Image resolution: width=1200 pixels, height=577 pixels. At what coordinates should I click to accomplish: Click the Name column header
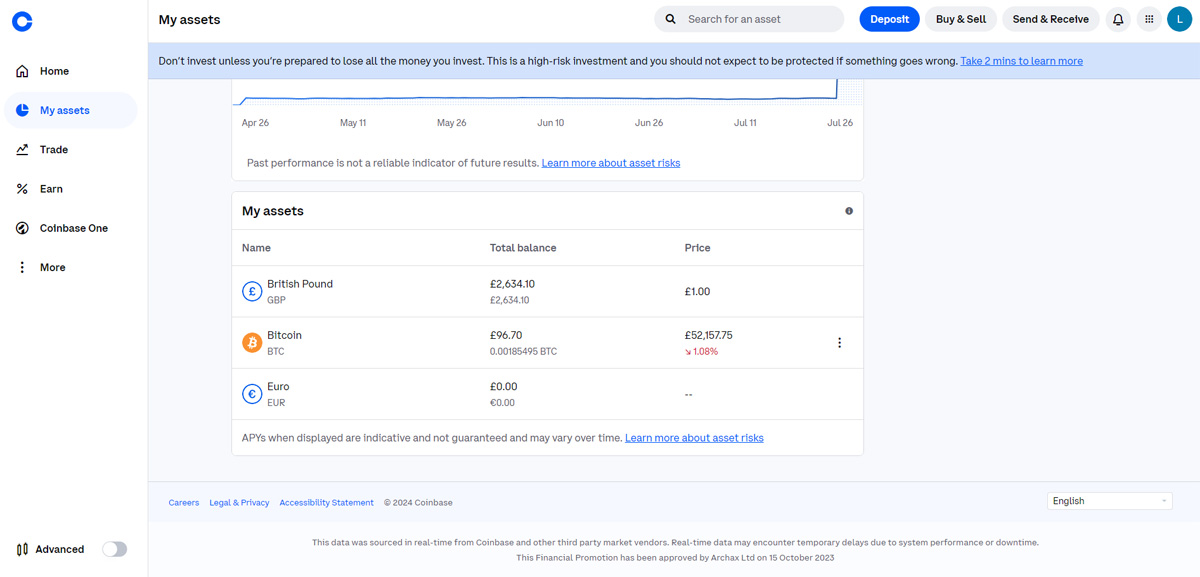point(256,248)
